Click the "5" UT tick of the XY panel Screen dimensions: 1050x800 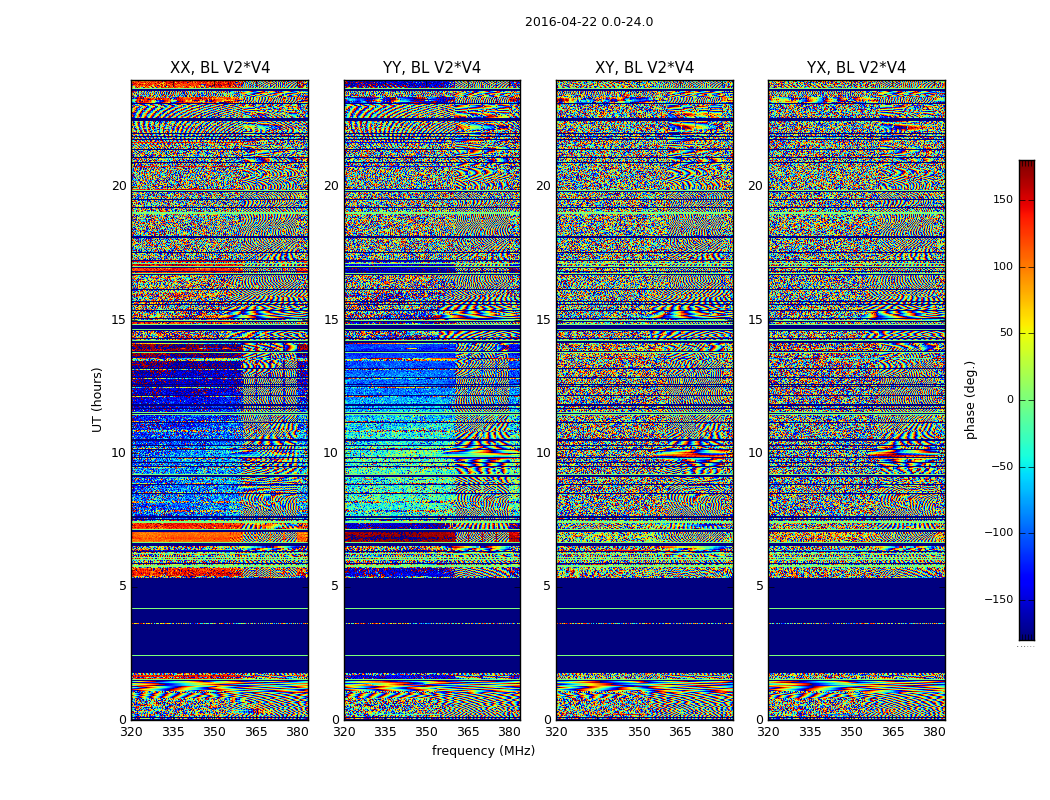pyautogui.click(x=547, y=586)
